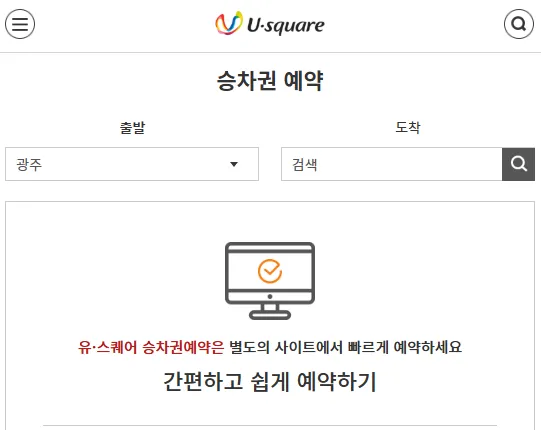The width and height of the screenshot is (541, 430).
Task: Open site search in header
Action: click(519, 24)
